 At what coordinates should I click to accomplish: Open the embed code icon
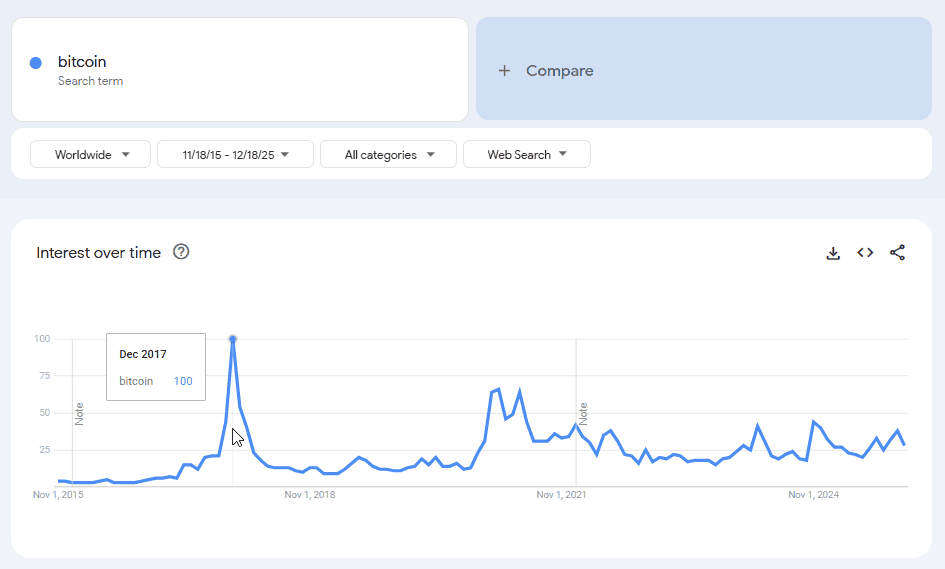(865, 253)
